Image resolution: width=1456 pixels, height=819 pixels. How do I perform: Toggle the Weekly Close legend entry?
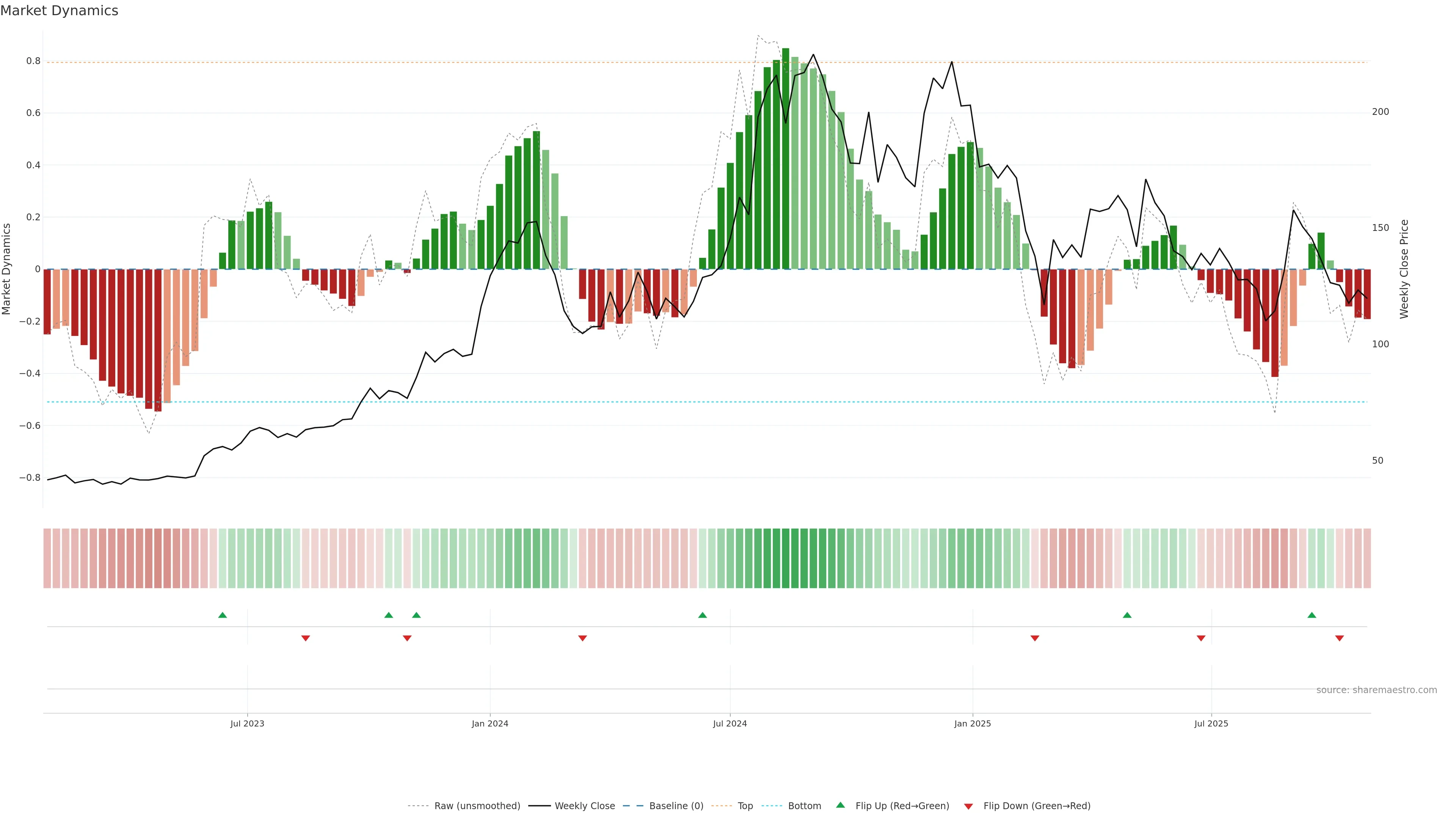(584, 806)
